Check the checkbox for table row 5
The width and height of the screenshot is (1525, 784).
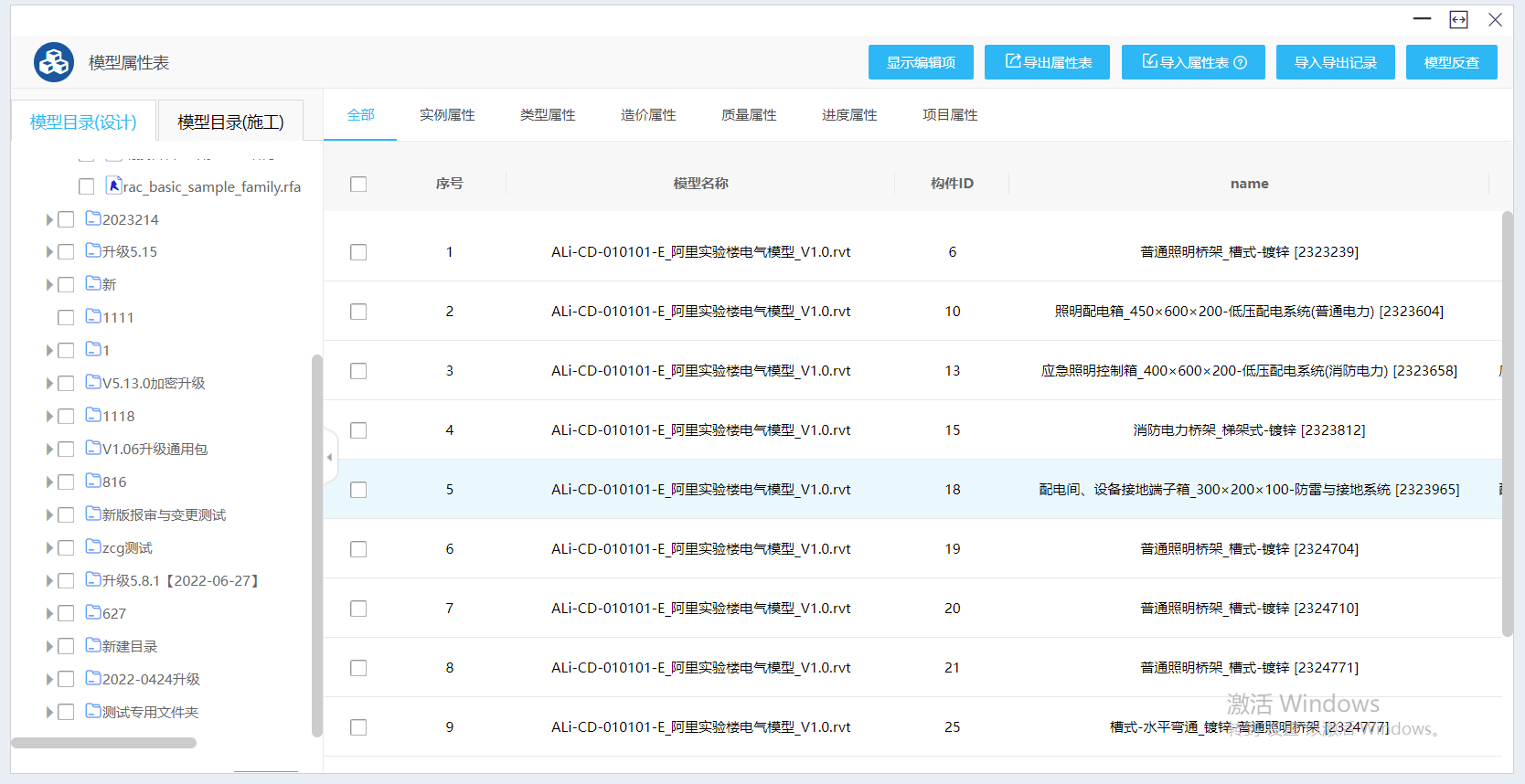tap(358, 490)
